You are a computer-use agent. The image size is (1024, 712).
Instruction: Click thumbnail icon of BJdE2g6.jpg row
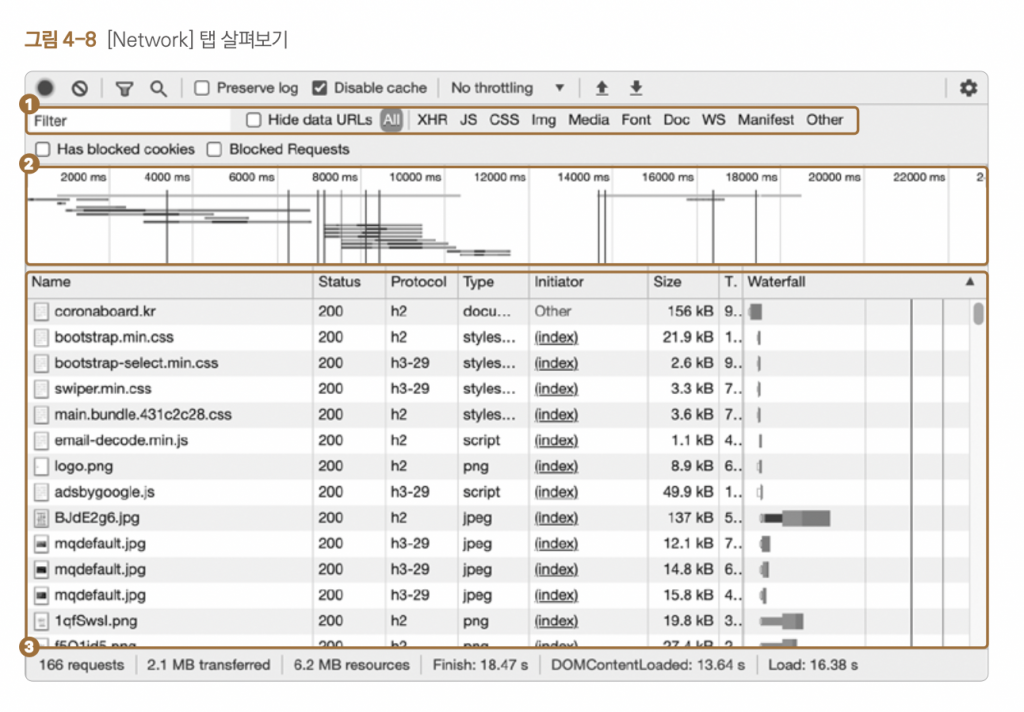[41, 518]
